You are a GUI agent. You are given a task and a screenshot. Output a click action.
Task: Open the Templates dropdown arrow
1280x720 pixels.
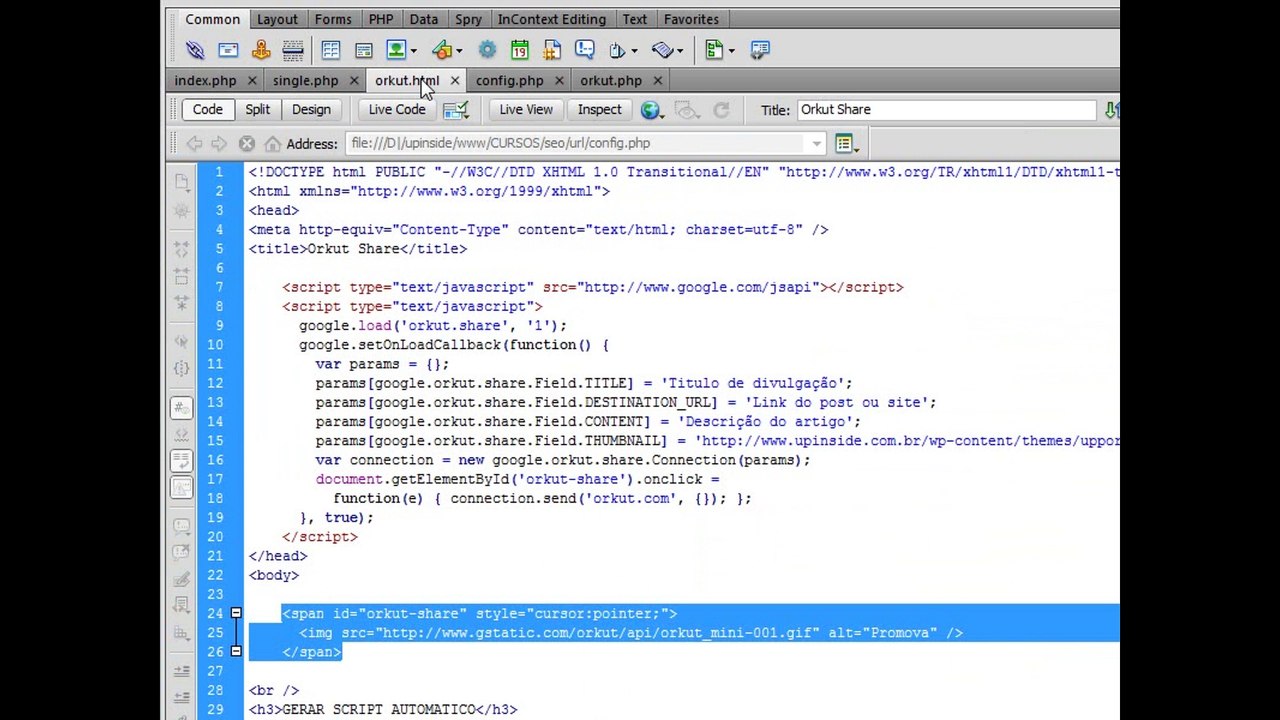pyautogui.click(x=731, y=51)
